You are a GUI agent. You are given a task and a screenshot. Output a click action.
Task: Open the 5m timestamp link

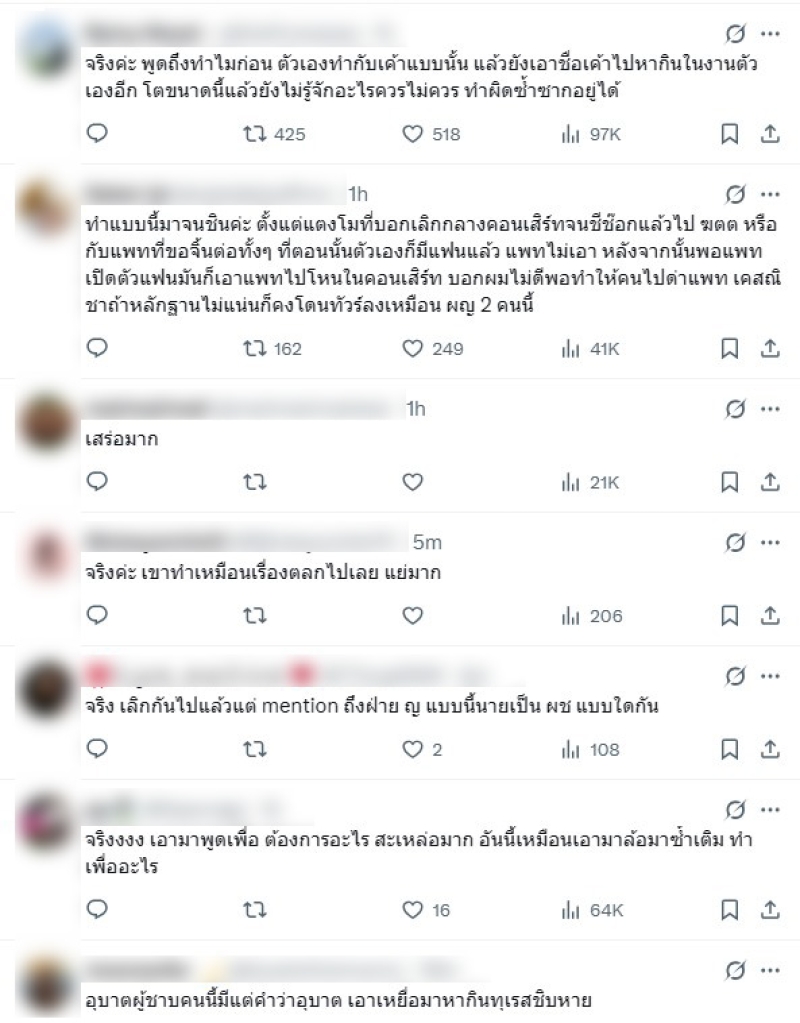tap(427, 542)
